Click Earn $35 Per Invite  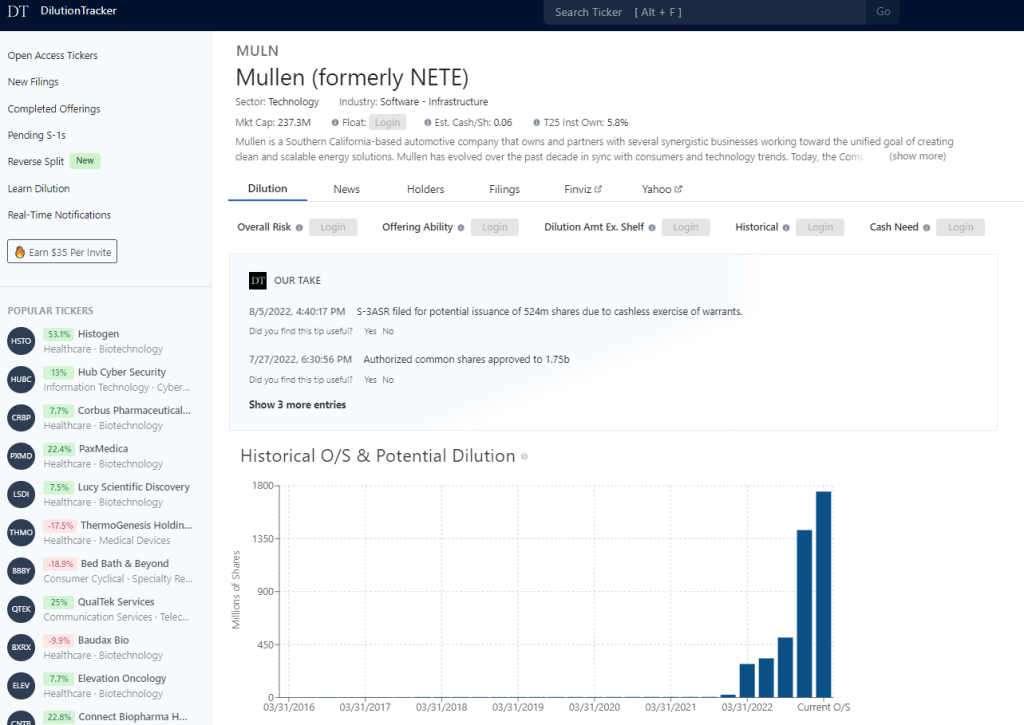62,251
